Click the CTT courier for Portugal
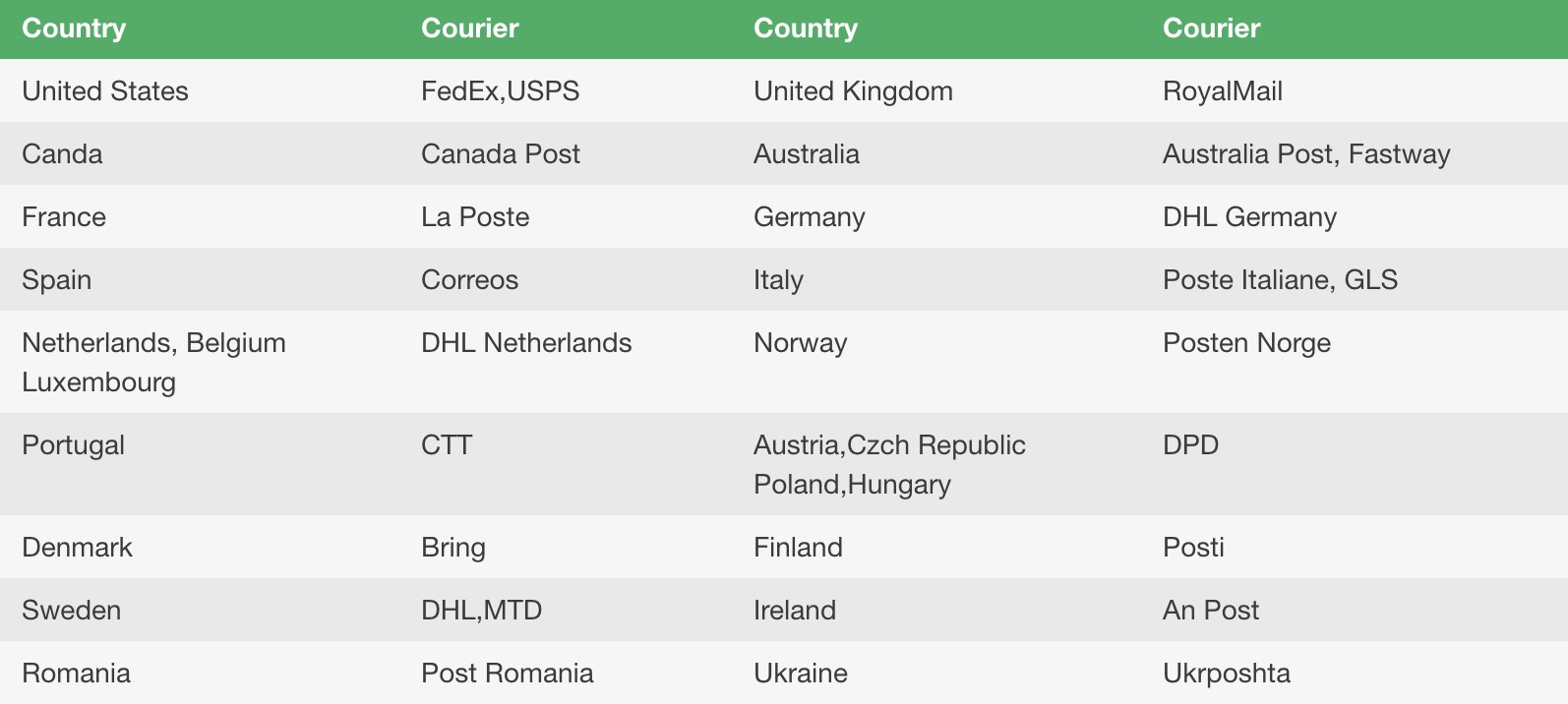The width and height of the screenshot is (1568, 704). [447, 445]
